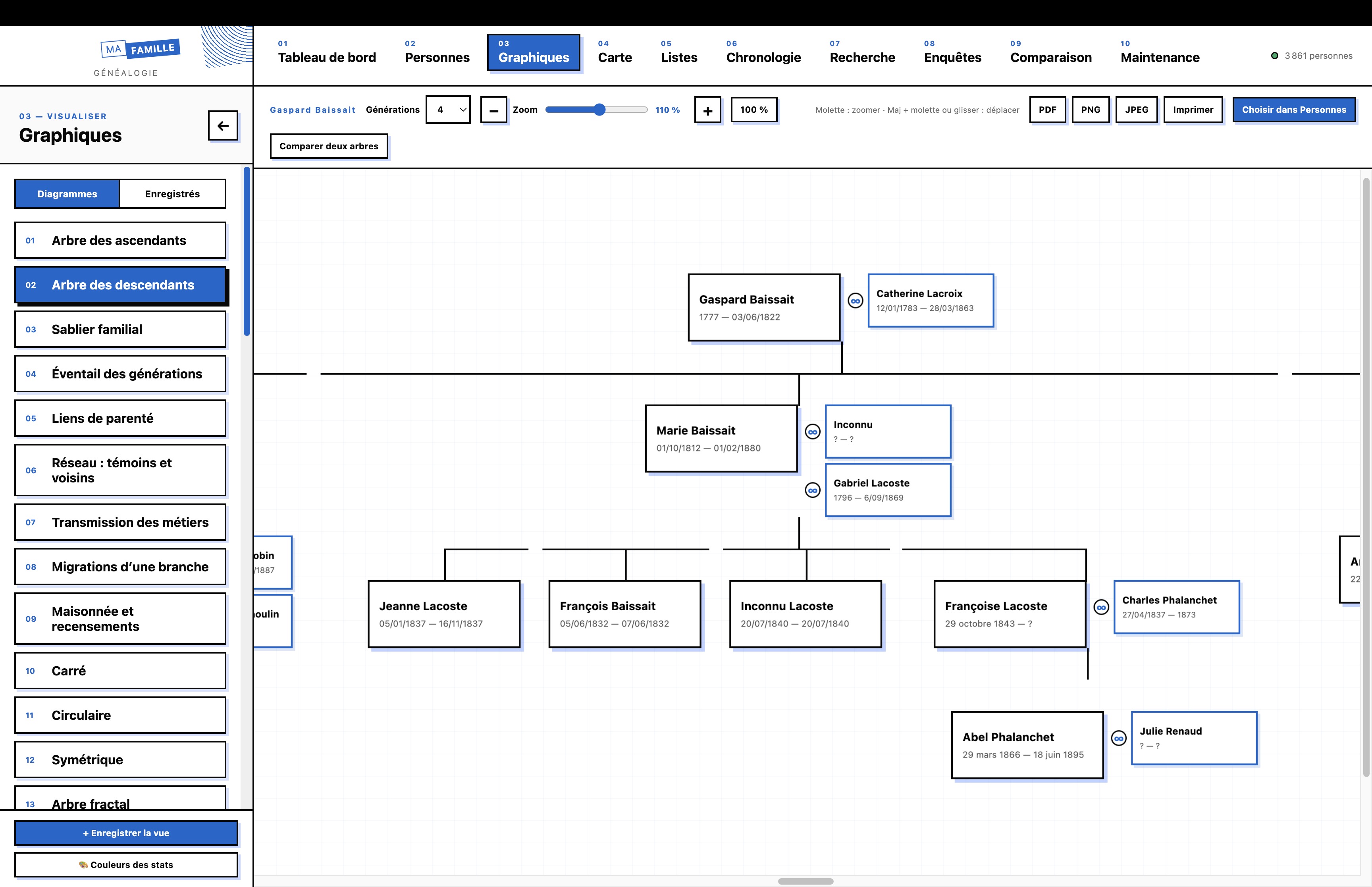Click the back arrow icon beside Graphiques
The width and height of the screenshot is (1372, 887).
223,125
